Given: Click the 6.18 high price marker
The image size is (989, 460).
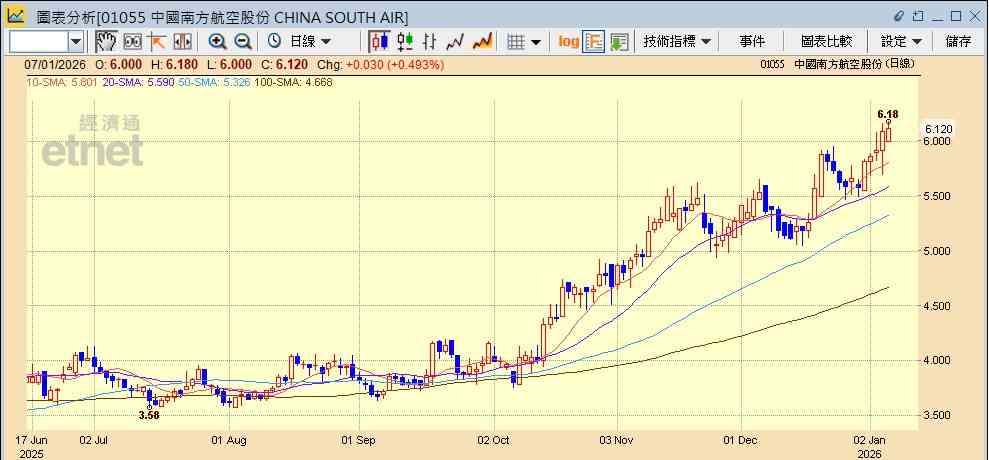Looking at the screenshot, I should click(x=887, y=114).
